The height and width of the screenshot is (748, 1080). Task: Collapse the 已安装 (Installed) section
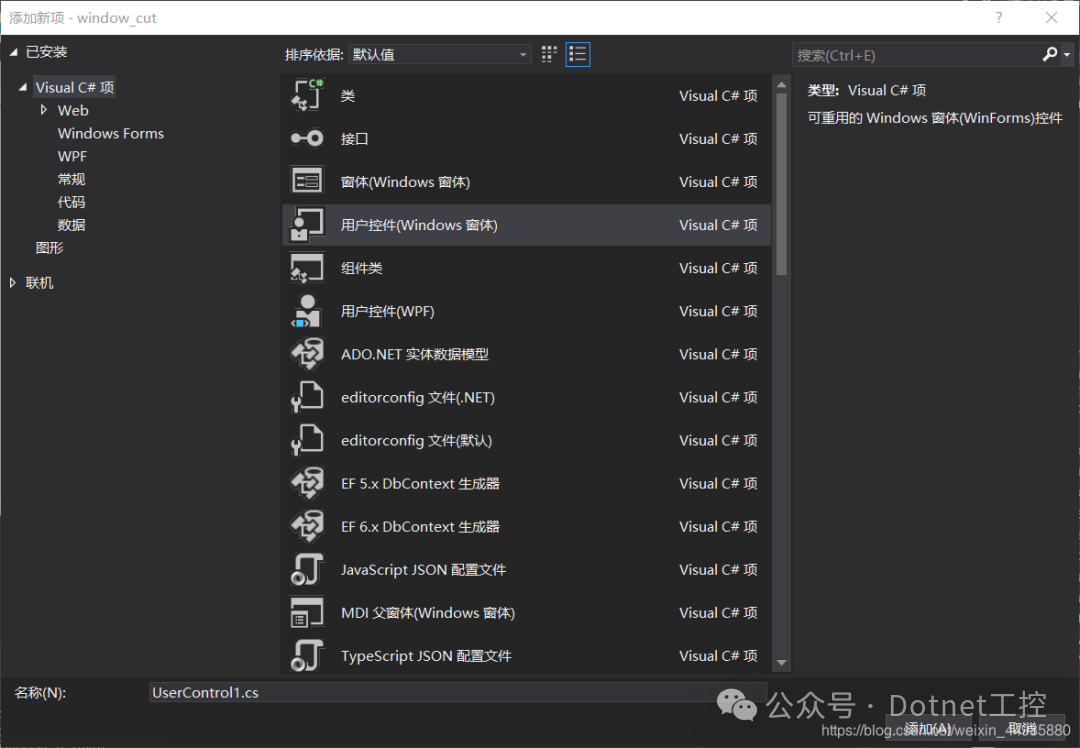[x=13, y=52]
